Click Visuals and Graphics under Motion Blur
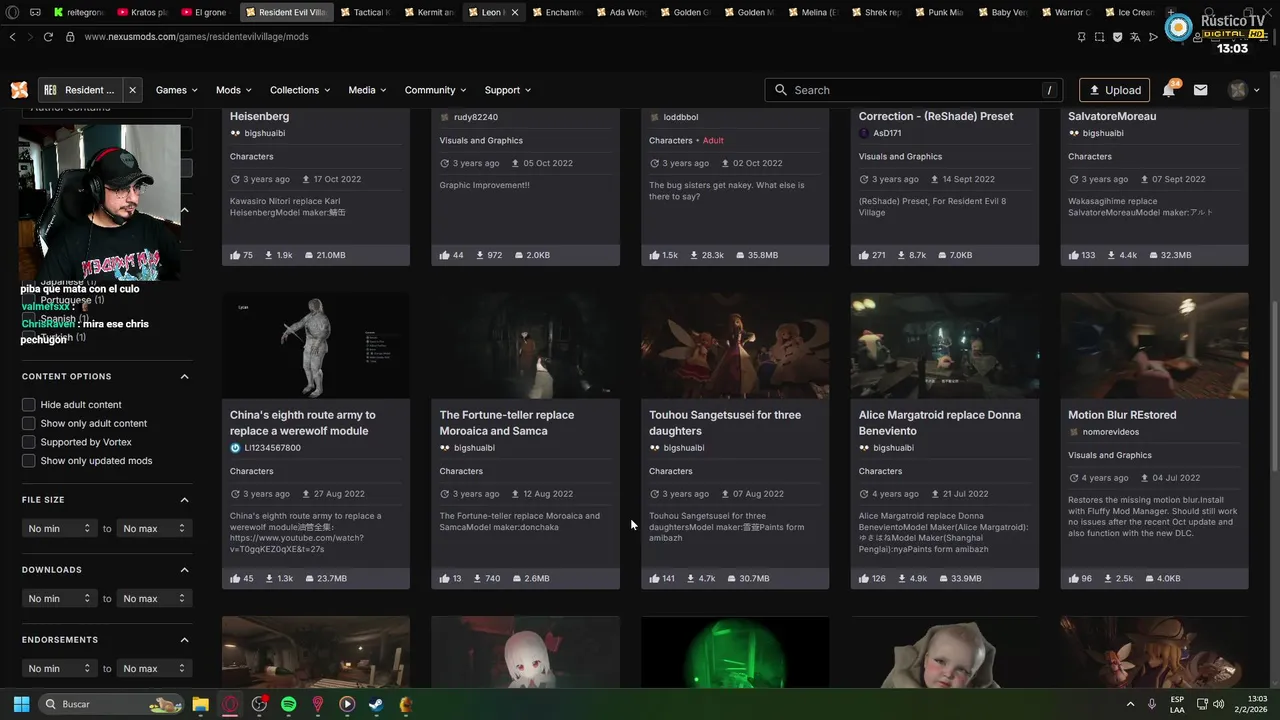The width and height of the screenshot is (1280, 720). (x=1110, y=455)
